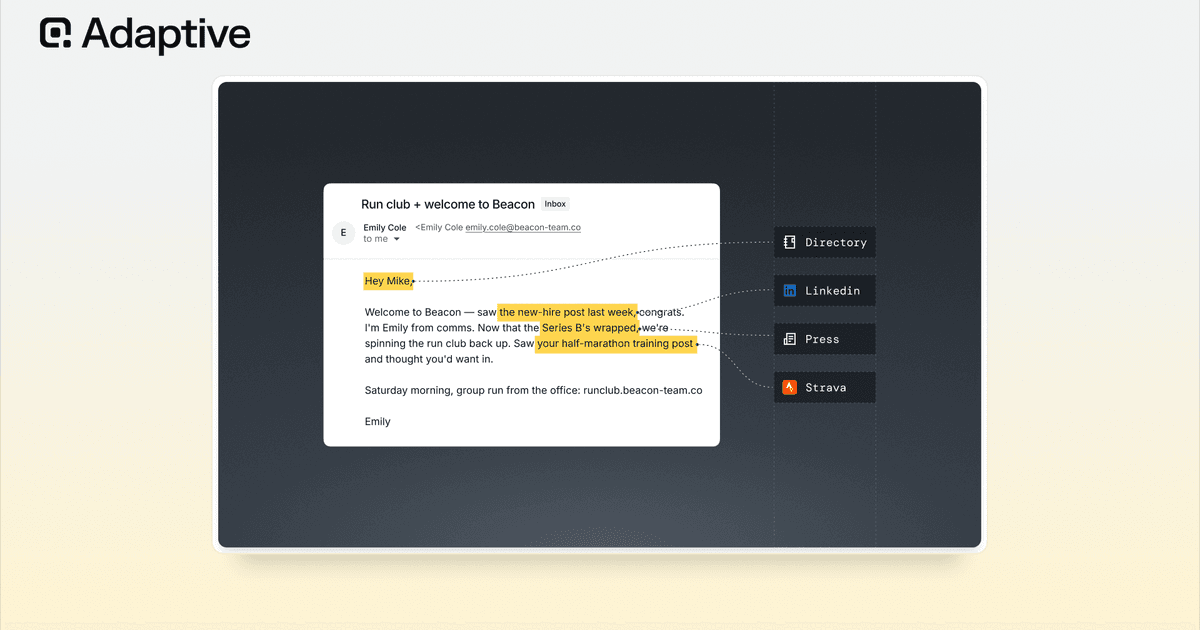Select the Linkedin source label
Viewport: 1200px width, 630px height.
825,291
